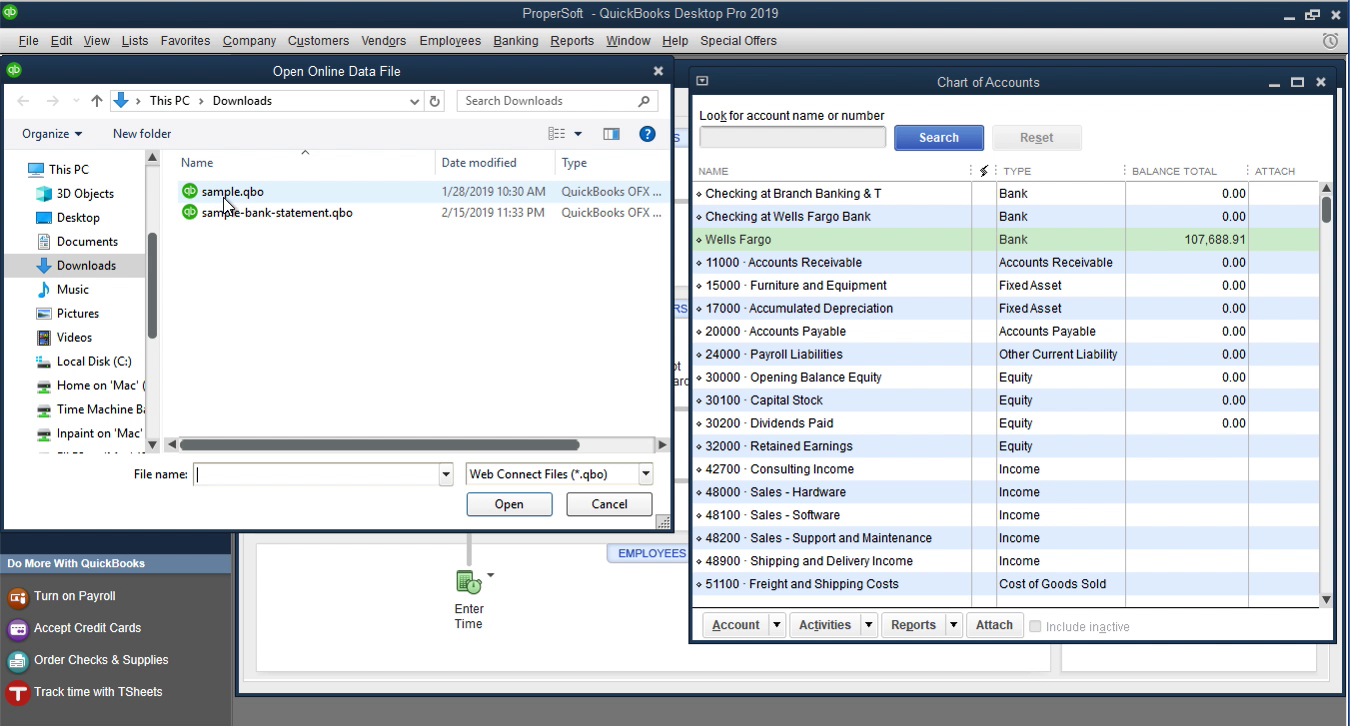Click the Desktop folder icon
This screenshot has width=1350, height=726.
(x=44, y=218)
